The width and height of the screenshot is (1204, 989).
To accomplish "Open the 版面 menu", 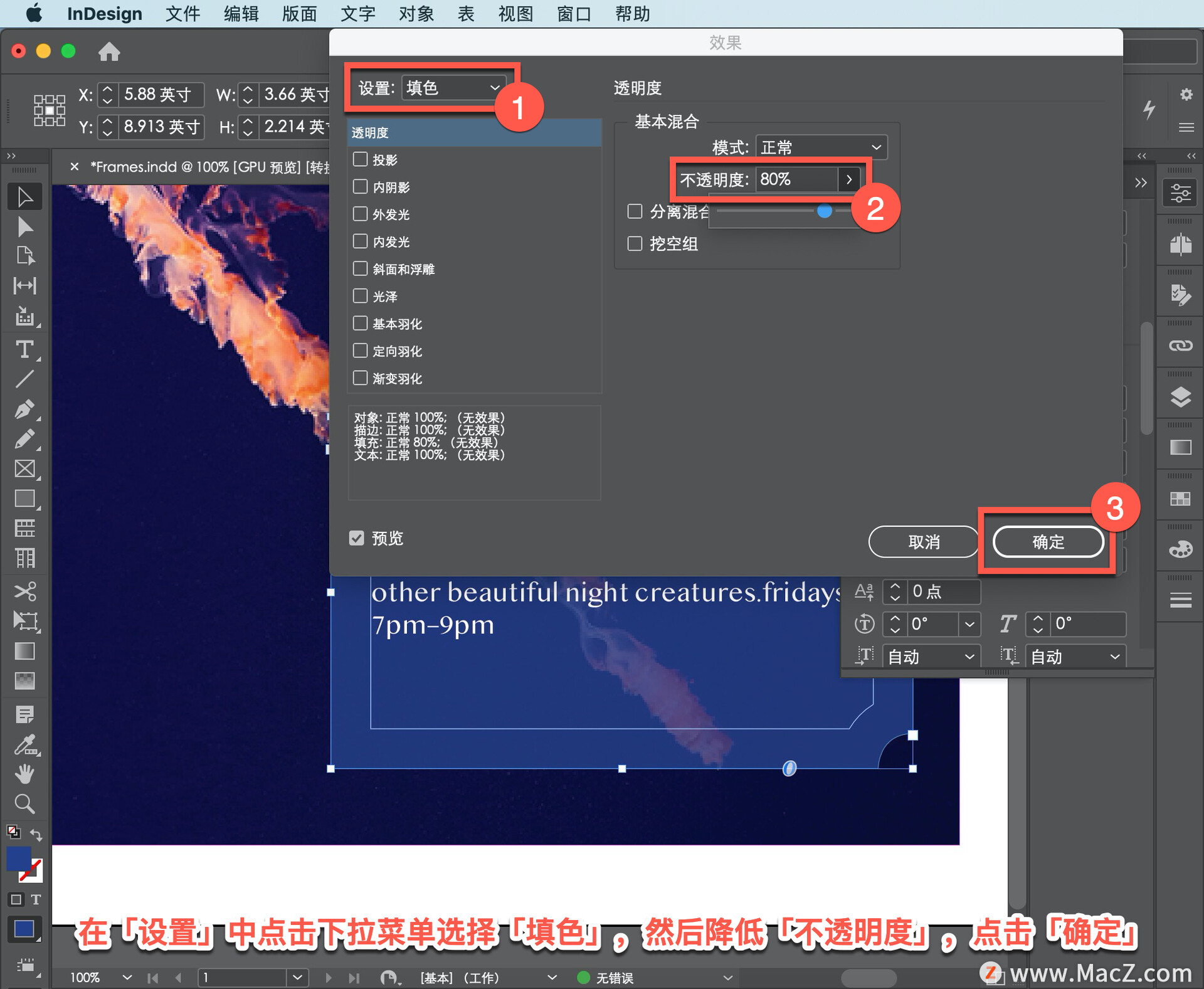I will coord(299,14).
